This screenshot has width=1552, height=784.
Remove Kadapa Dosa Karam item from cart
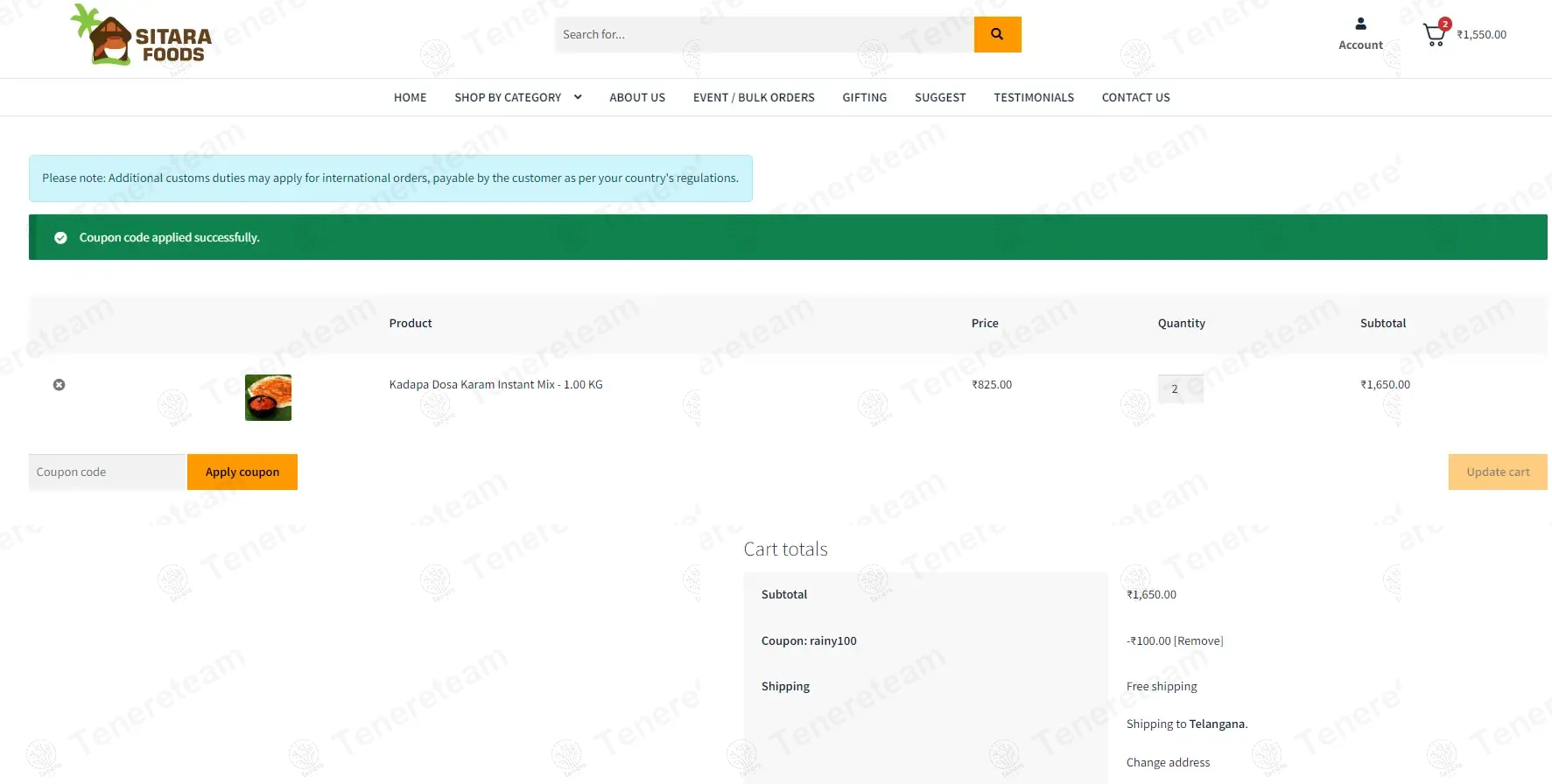[x=59, y=385]
